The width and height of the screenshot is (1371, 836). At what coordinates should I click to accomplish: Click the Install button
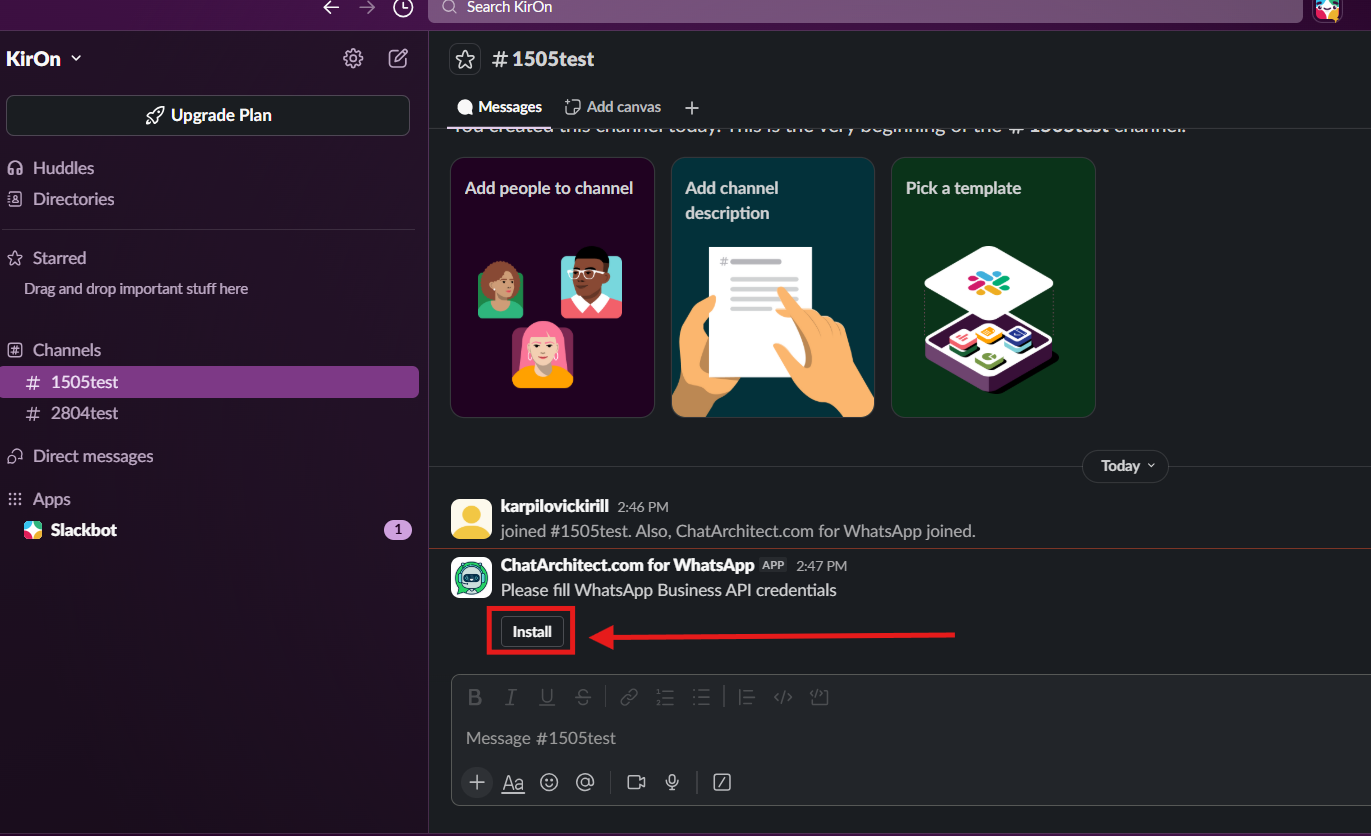532,632
